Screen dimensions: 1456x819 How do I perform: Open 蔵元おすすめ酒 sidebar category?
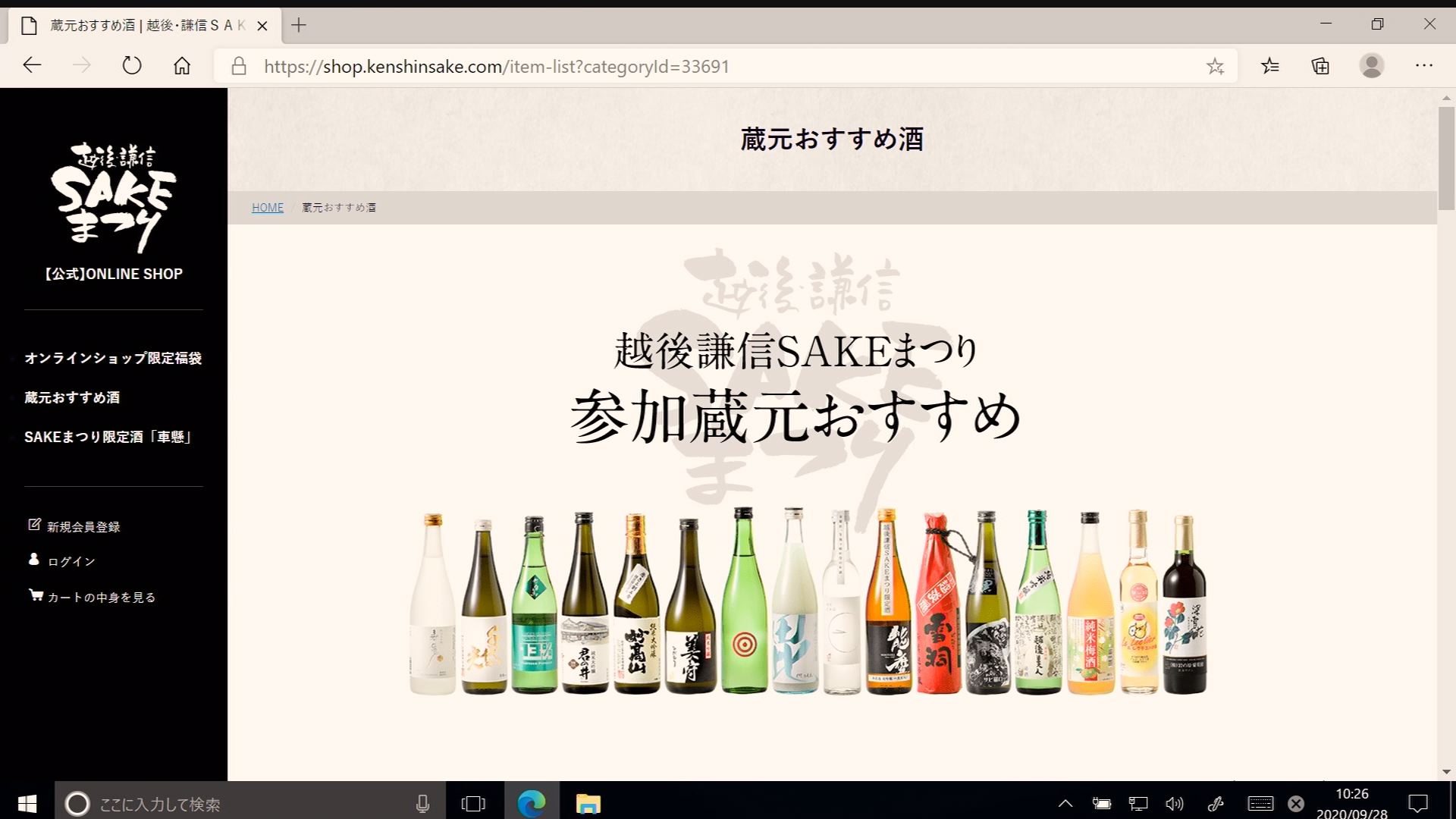click(72, 397)
